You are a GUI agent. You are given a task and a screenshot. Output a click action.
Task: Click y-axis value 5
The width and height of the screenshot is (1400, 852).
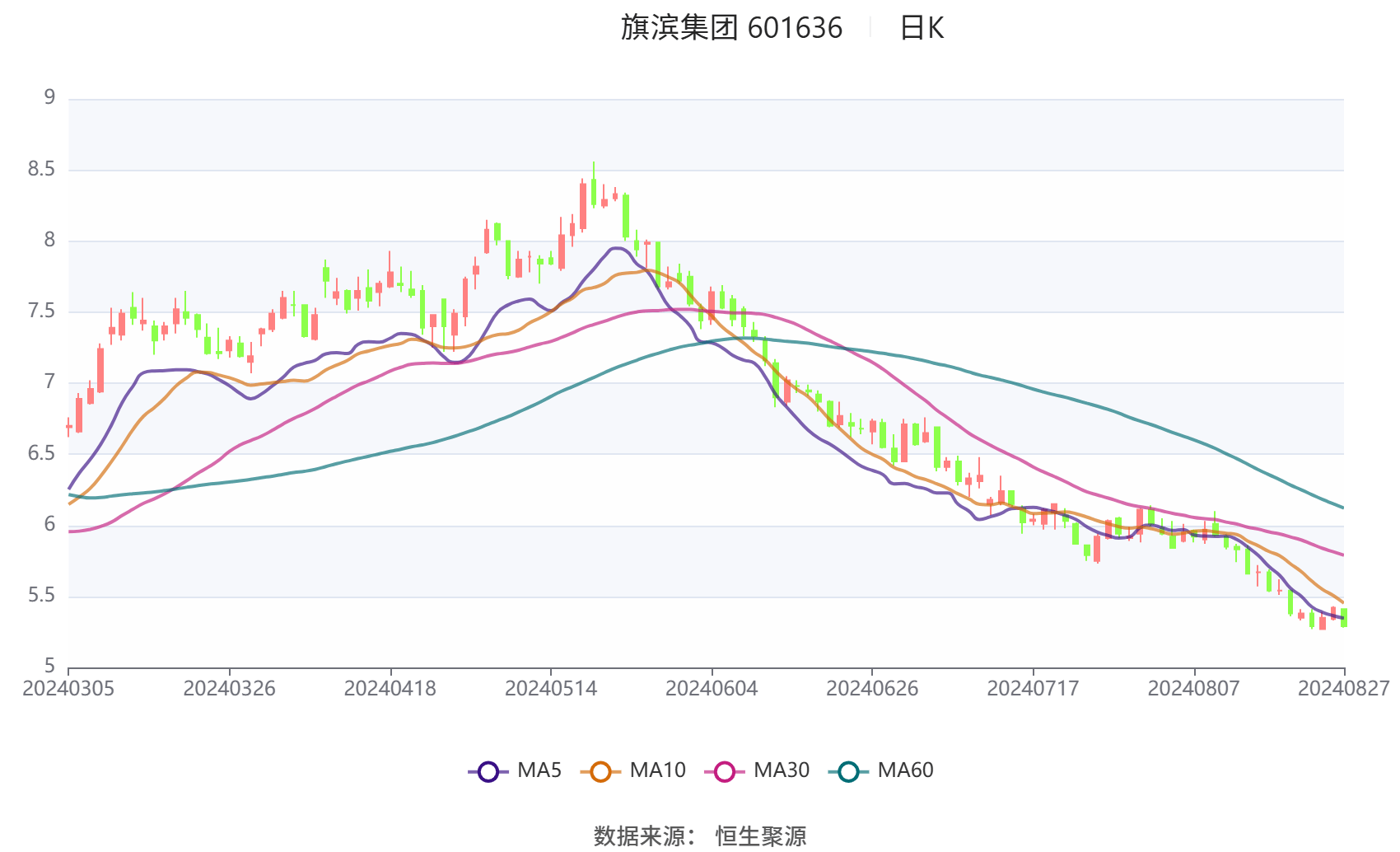click(49, 667)
